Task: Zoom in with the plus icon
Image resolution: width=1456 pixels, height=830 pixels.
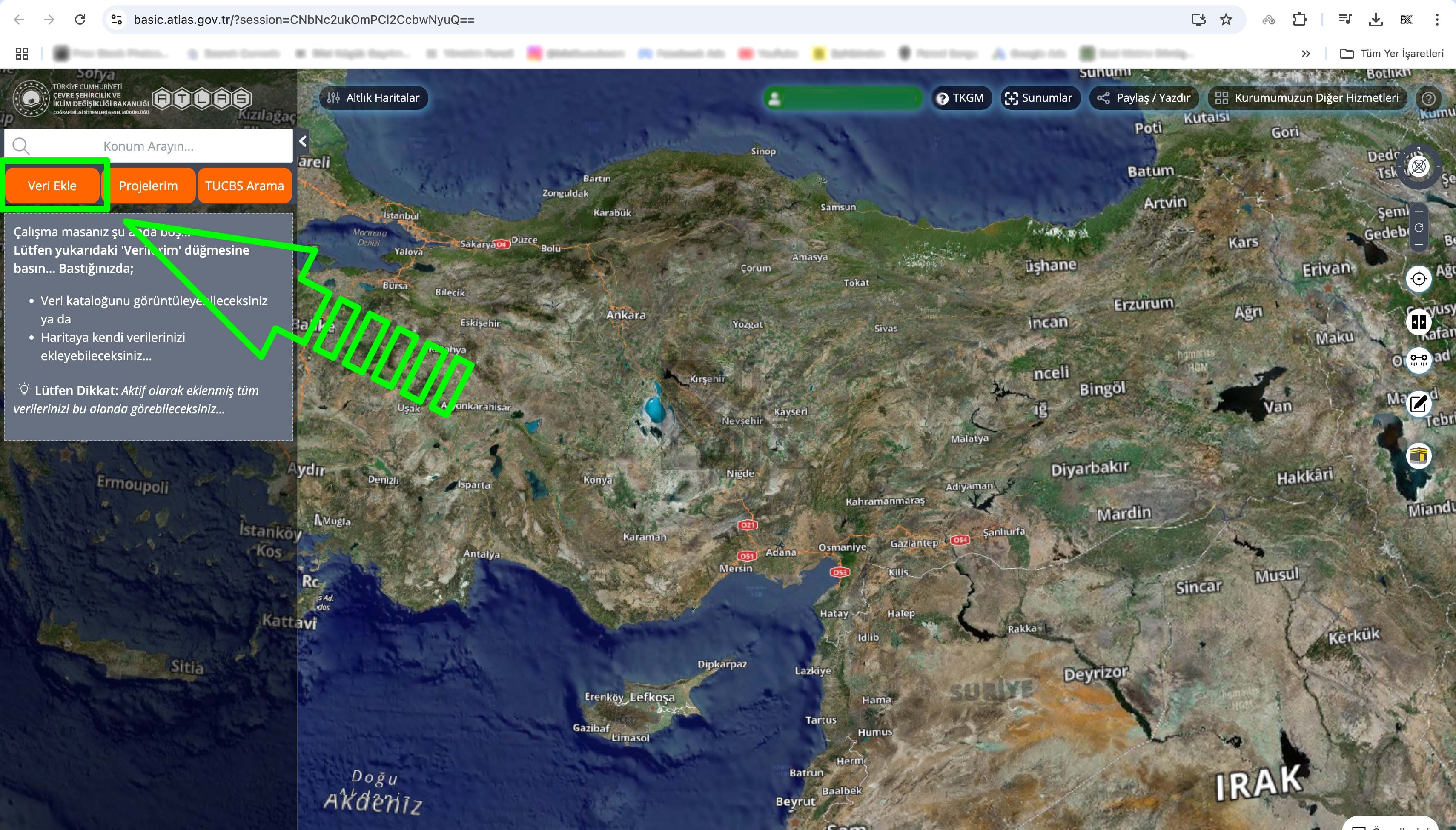Action: [x=1419, y=212]
